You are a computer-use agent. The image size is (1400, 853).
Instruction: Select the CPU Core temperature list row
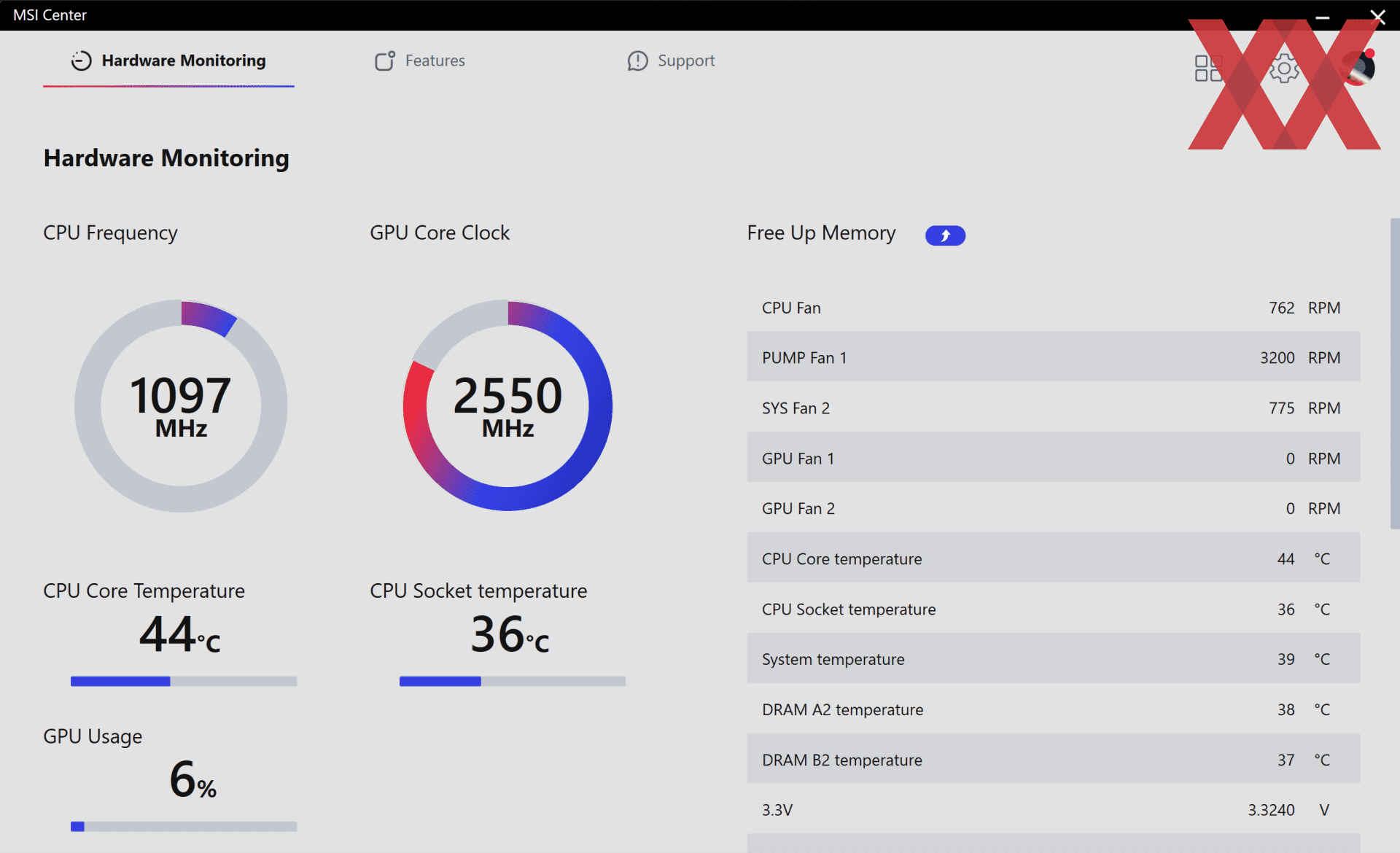coord(1053,558)
